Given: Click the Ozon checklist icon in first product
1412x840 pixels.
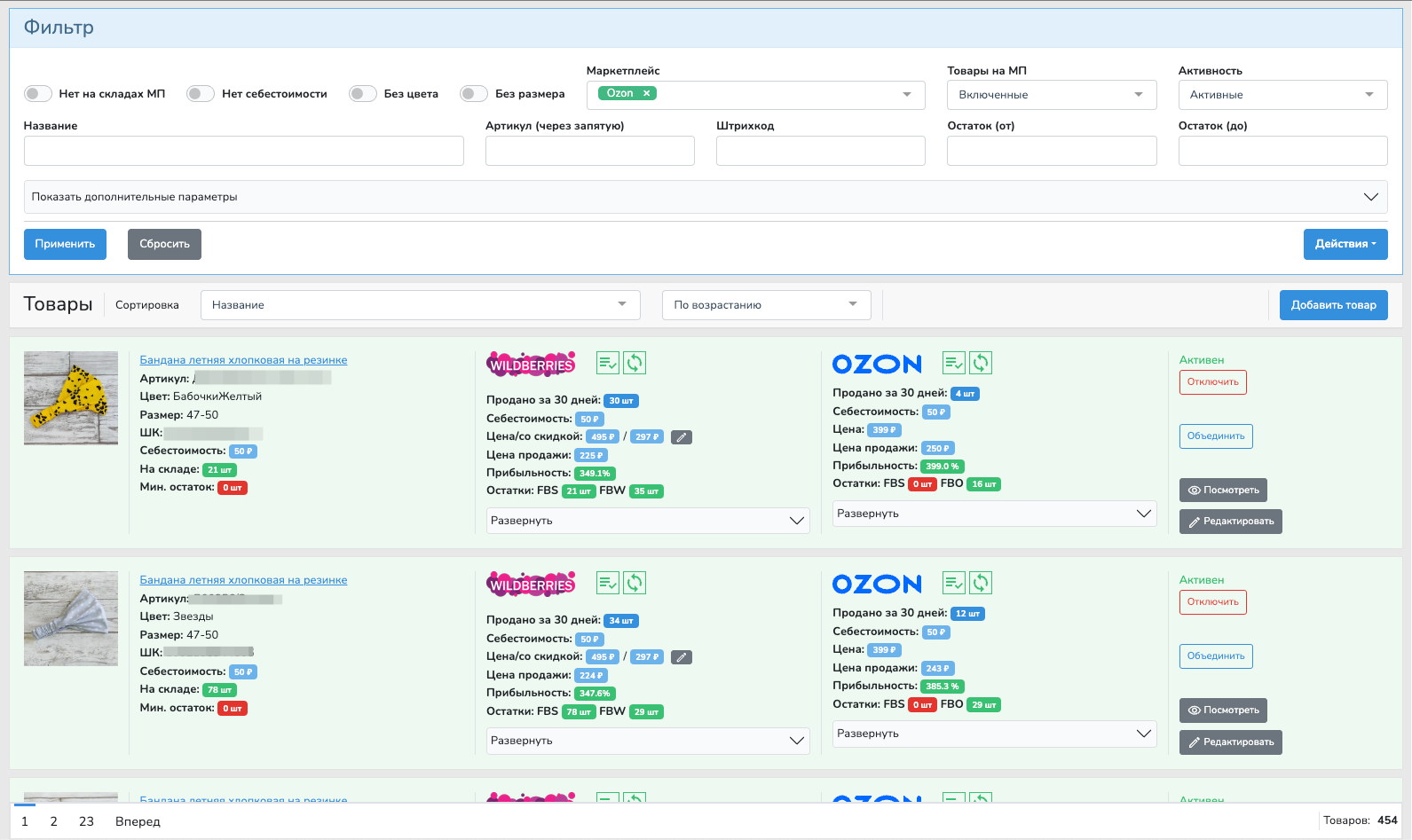Looking at the screenshot, I should (954, 363).
